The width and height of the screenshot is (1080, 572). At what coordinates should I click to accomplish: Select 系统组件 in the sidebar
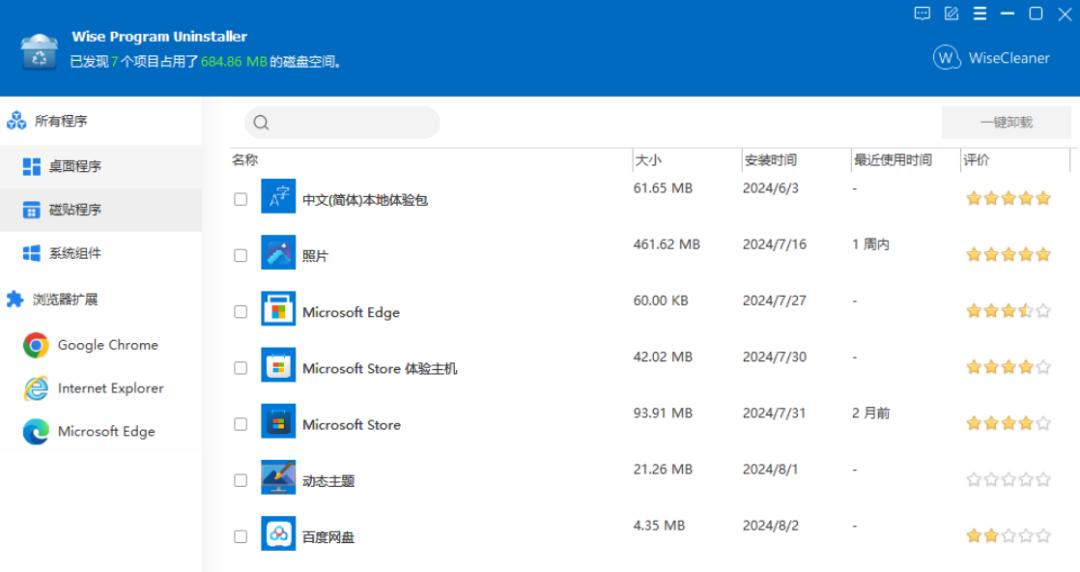(x=101, y=253)
